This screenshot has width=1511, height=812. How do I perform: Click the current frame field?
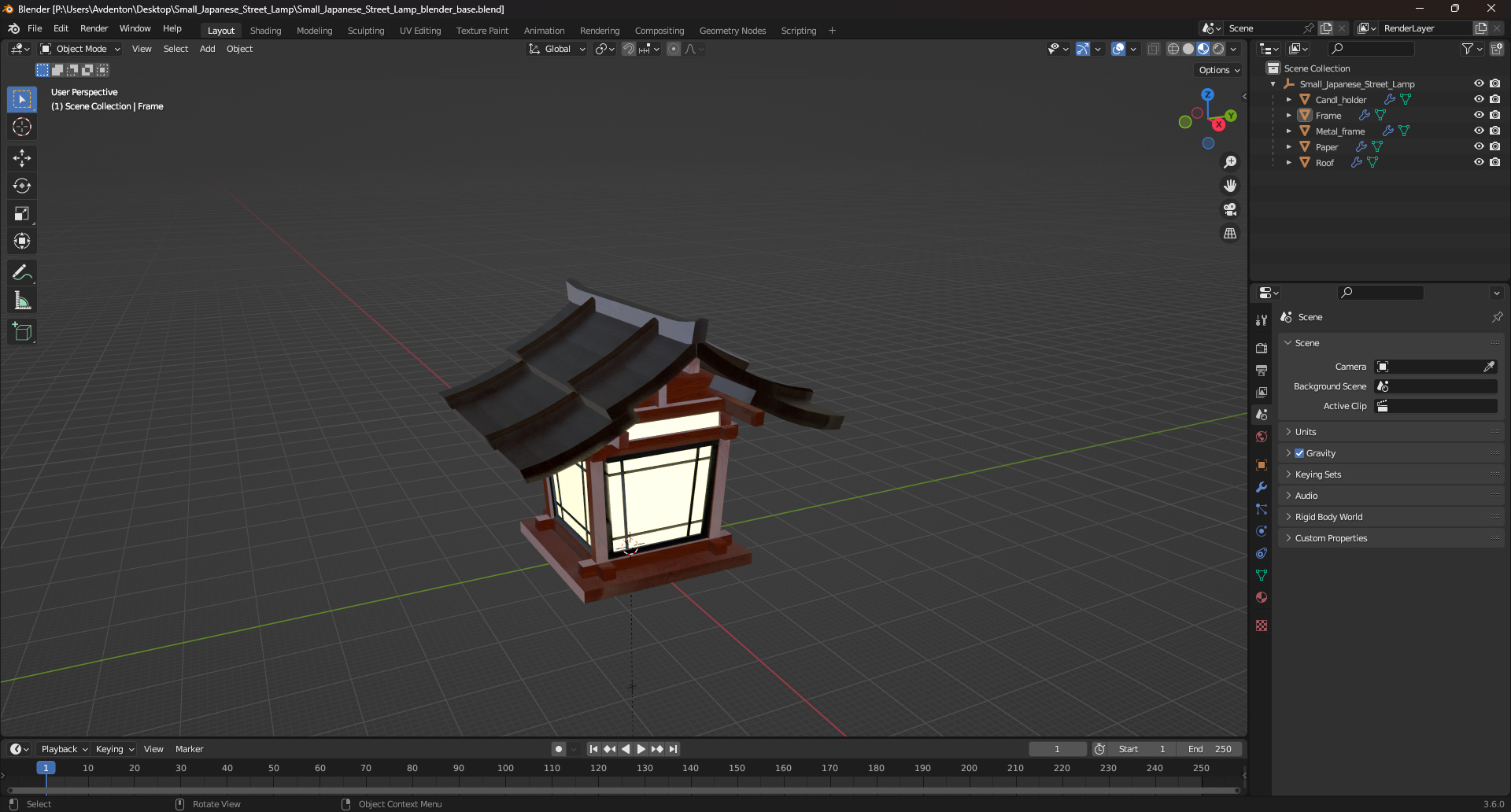1057,749
